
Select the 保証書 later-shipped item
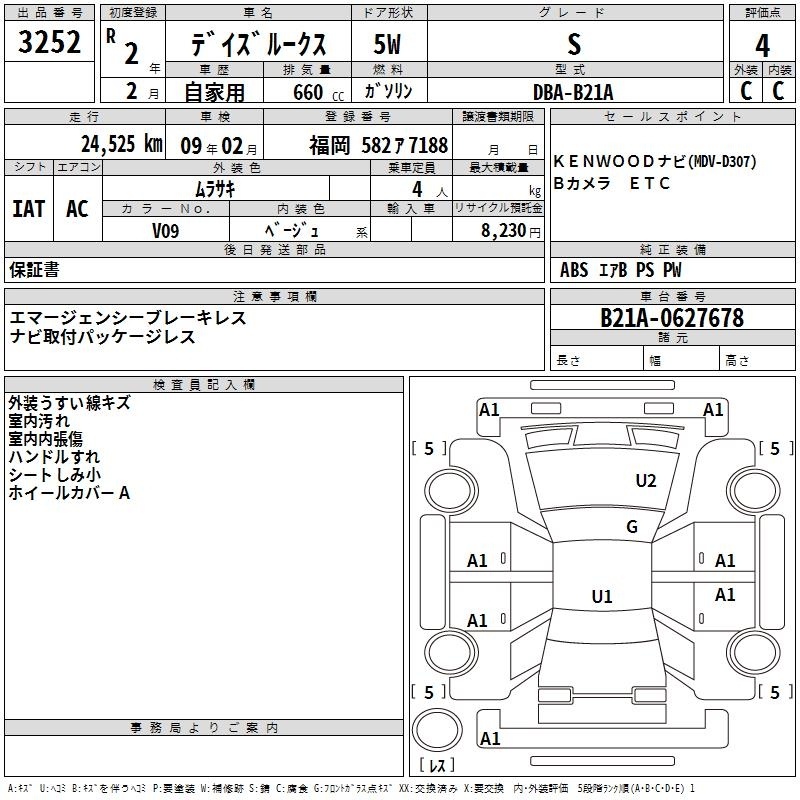click(34, 269)
